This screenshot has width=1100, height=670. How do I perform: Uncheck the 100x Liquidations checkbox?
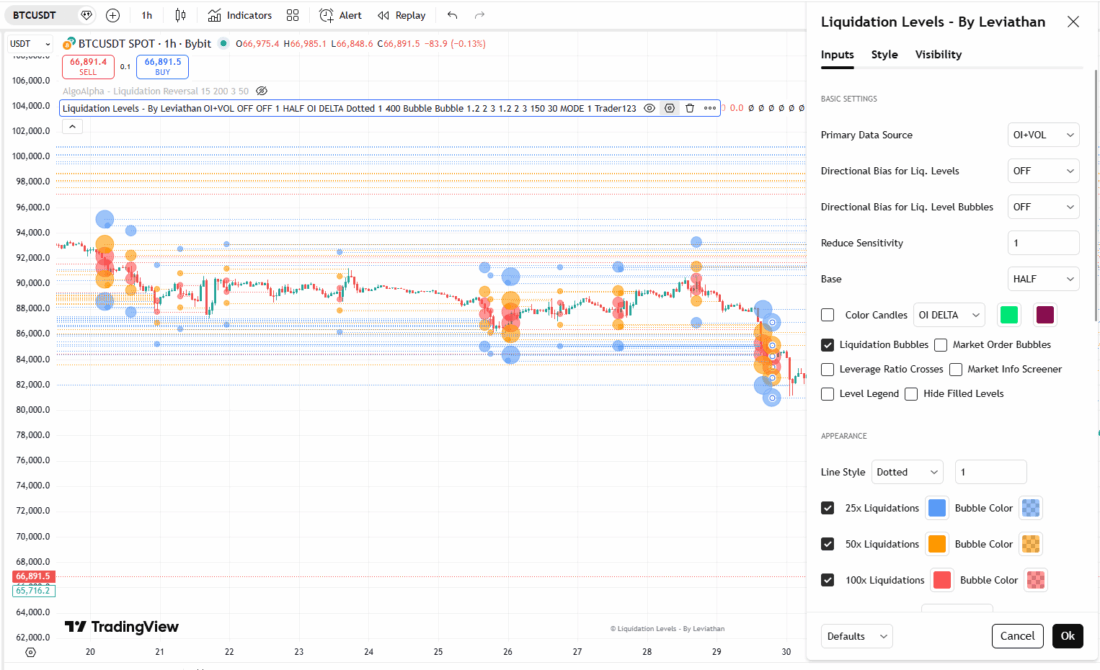(x=828, y=580)
